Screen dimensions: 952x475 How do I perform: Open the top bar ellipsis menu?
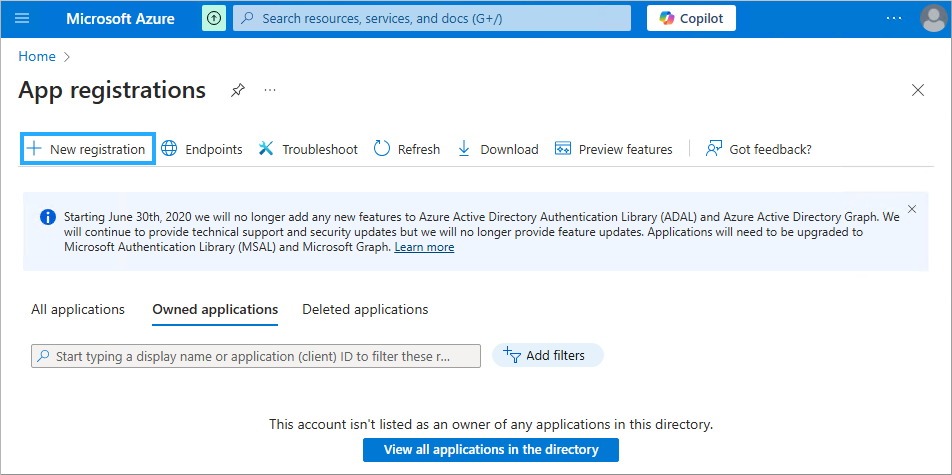point(894,18)
